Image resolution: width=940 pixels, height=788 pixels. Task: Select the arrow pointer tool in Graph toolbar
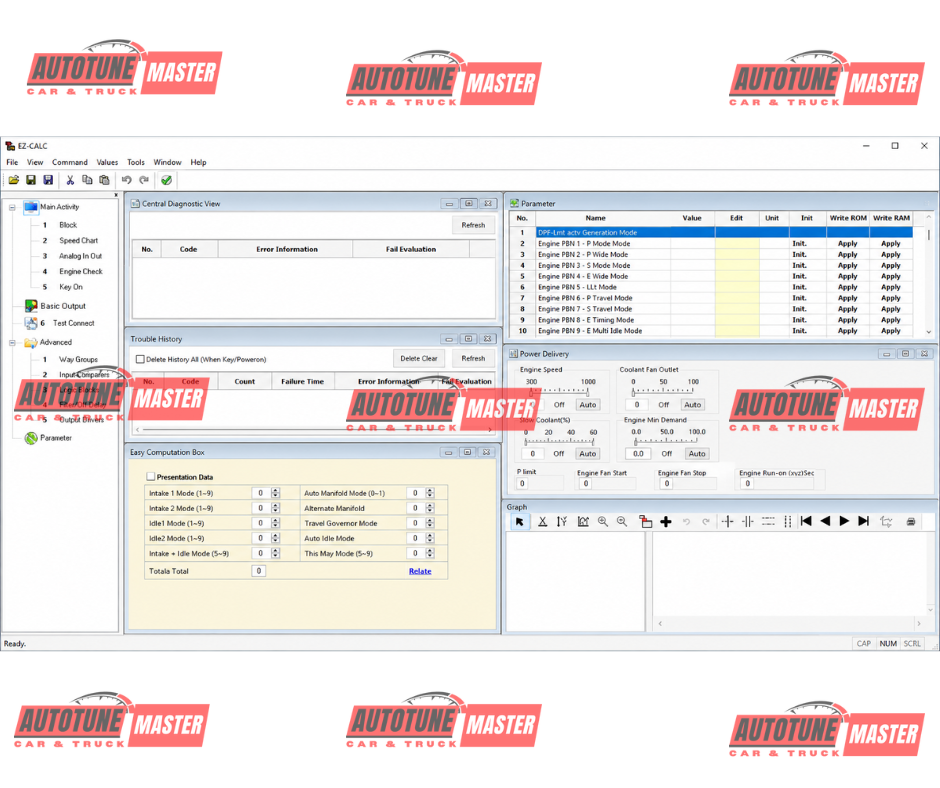tap(519, 522)
